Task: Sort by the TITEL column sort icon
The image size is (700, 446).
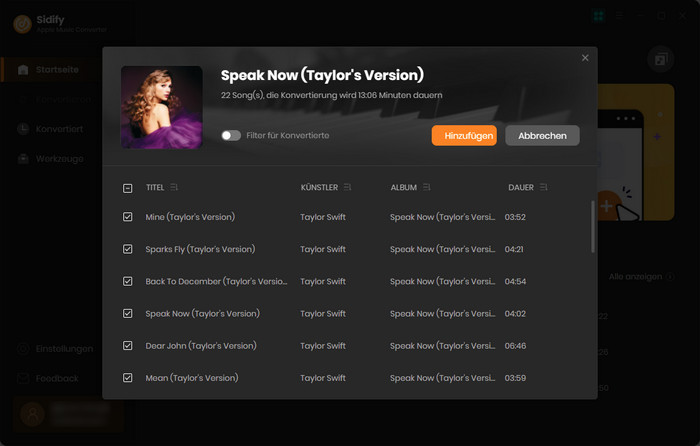Action: [174, 187]
